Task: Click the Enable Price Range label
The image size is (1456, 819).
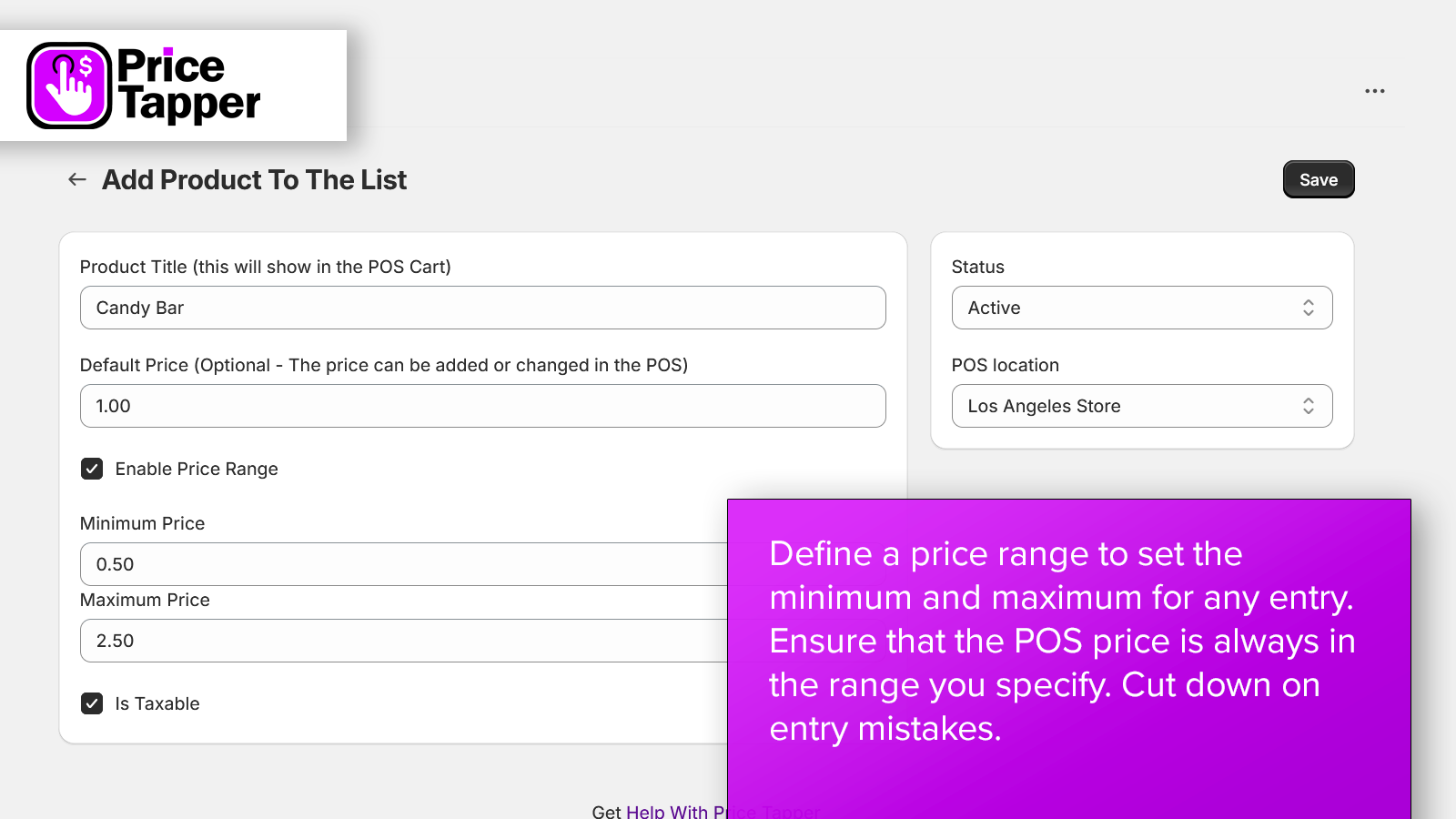Action: click(x=197, y=469)
